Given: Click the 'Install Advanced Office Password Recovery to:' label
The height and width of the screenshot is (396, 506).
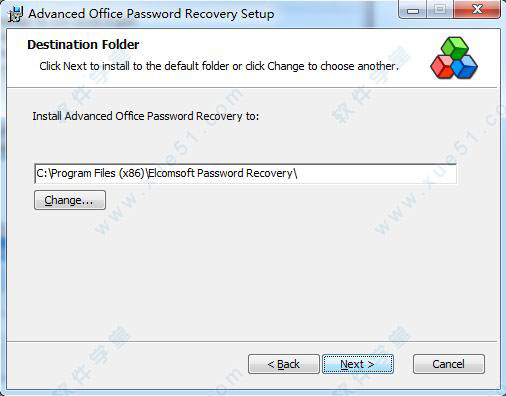Looking at the screenshot, I should 146,116.
